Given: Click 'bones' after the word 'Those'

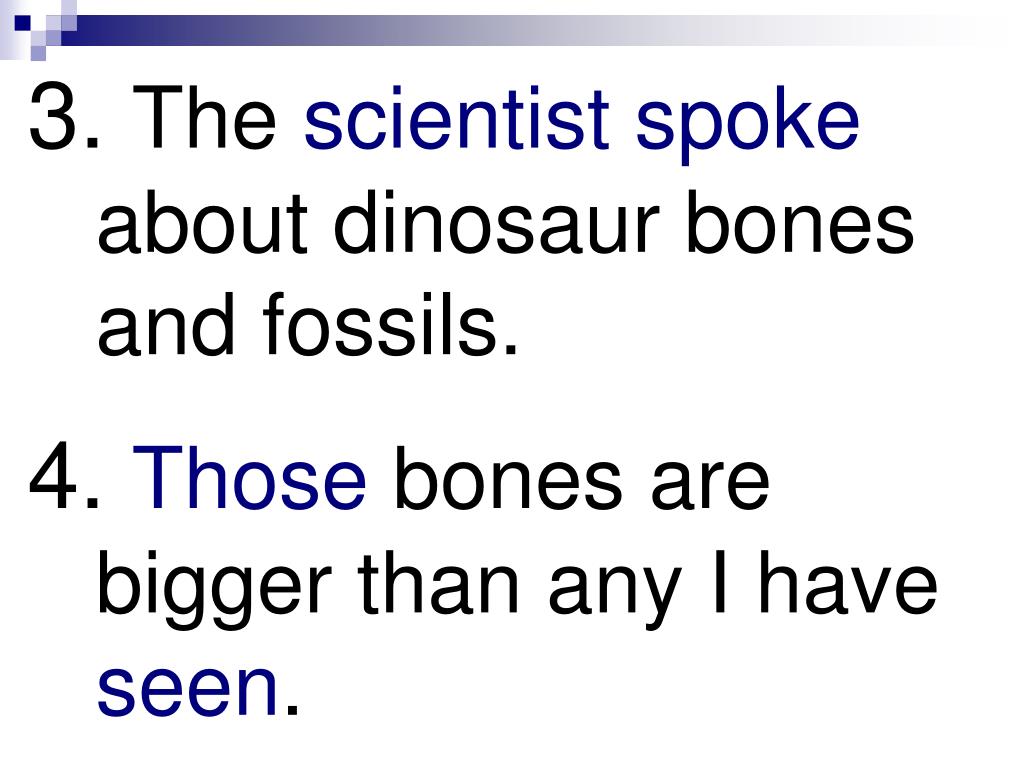Looking at the screenshot, I should click(508, 477).
